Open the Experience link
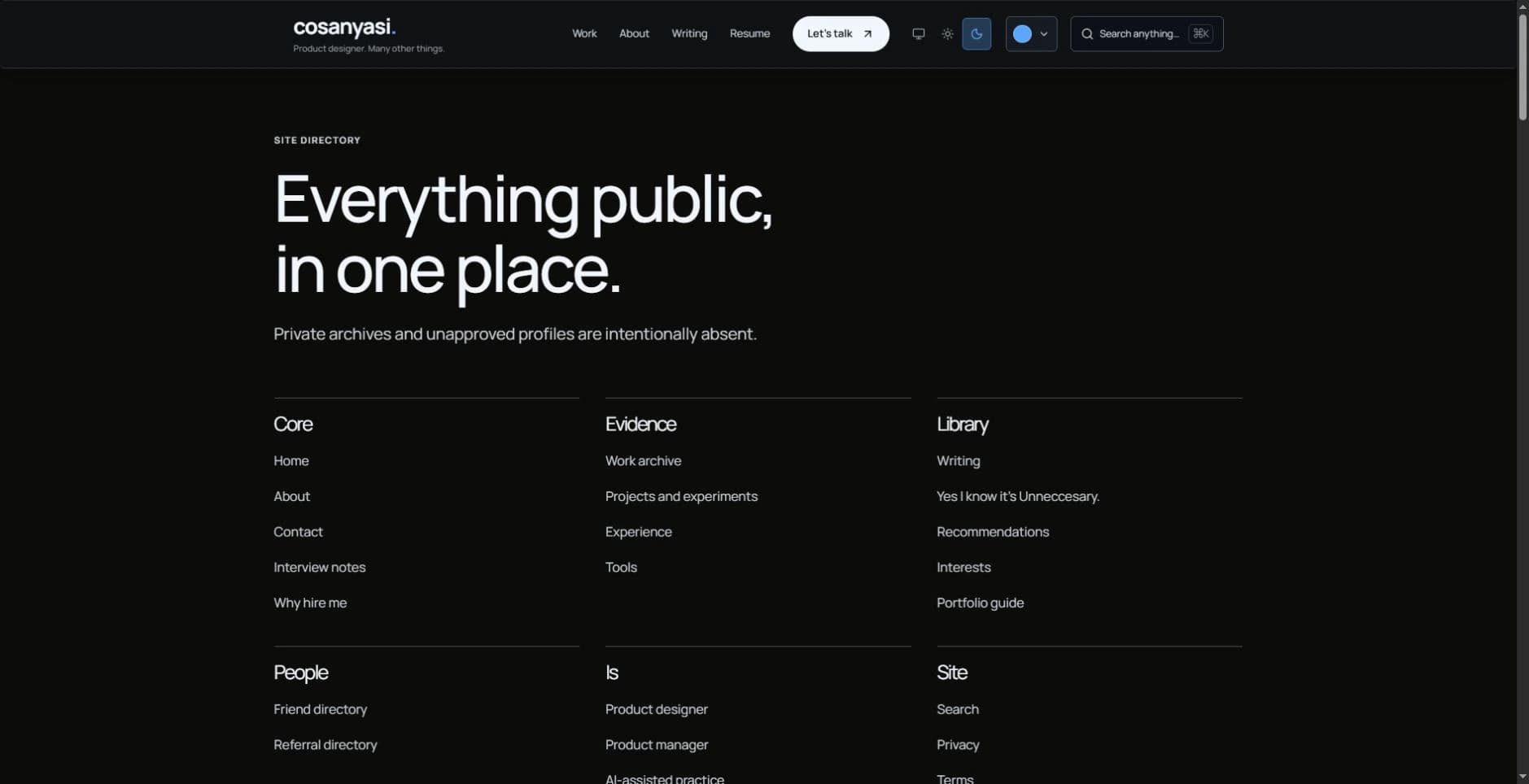The height and width of the screenshot is (784, 1529). tap(638, 532)
